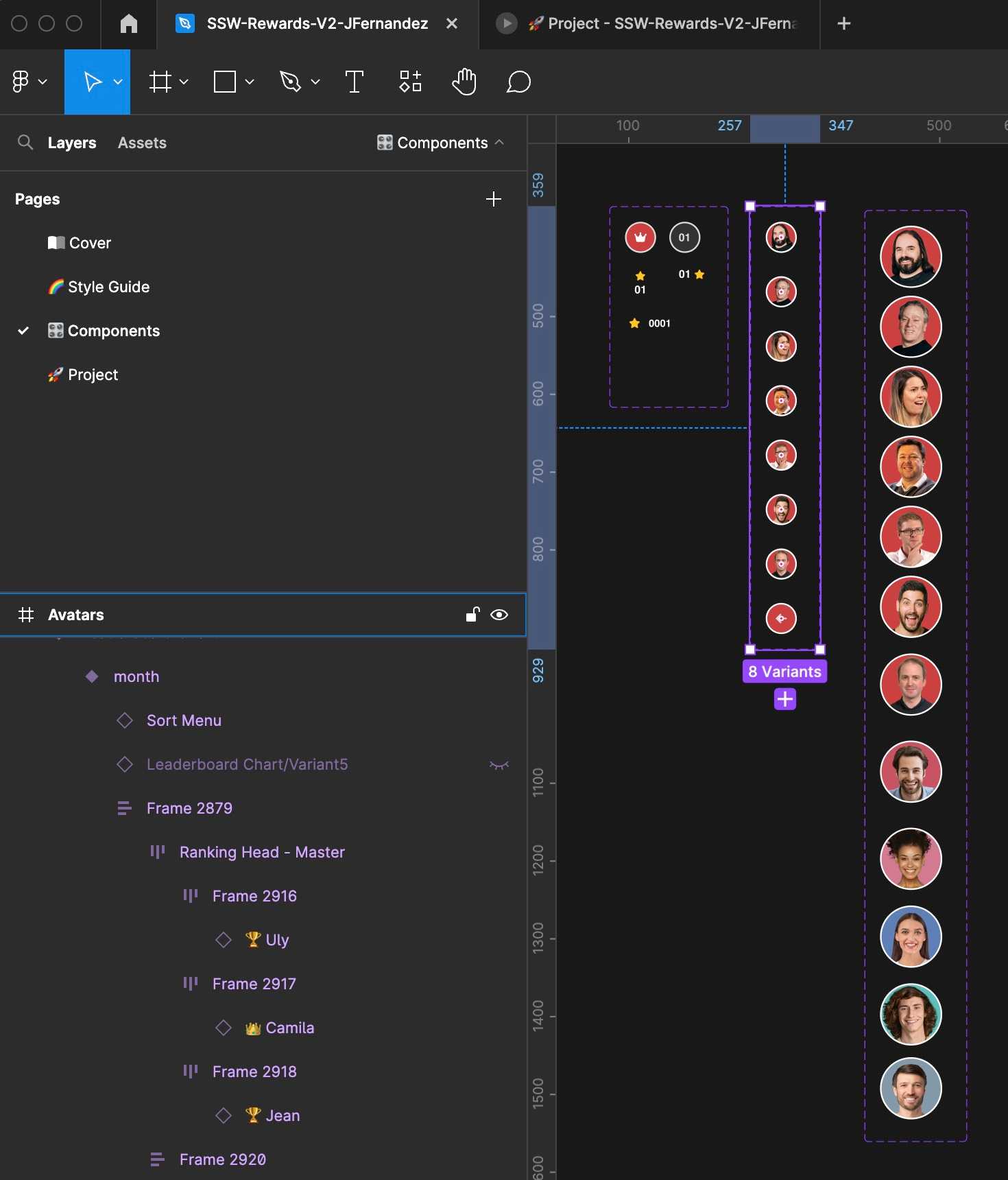Unlock or lock the Avatars frame

(x=472, y=615)
